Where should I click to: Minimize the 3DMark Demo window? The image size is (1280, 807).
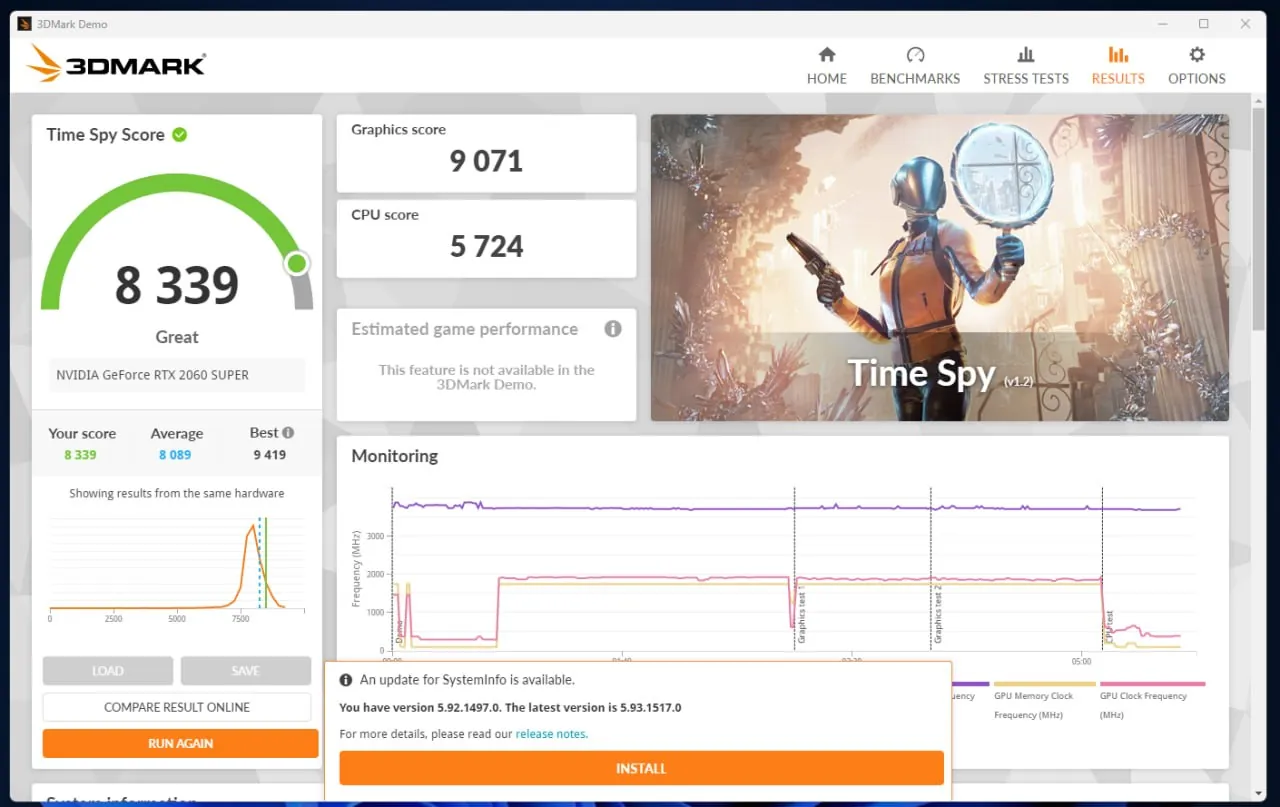pyautogui.click(x=1162, y=23)
